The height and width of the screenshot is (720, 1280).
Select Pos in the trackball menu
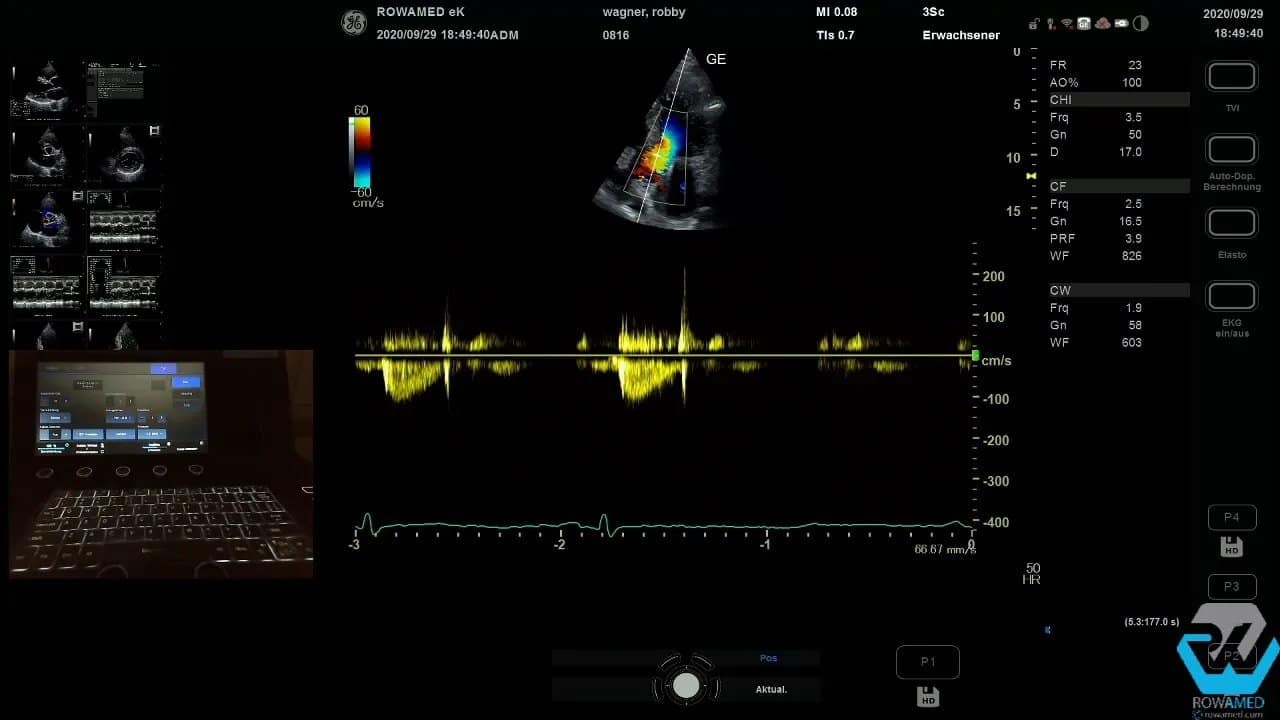(768, 657)
